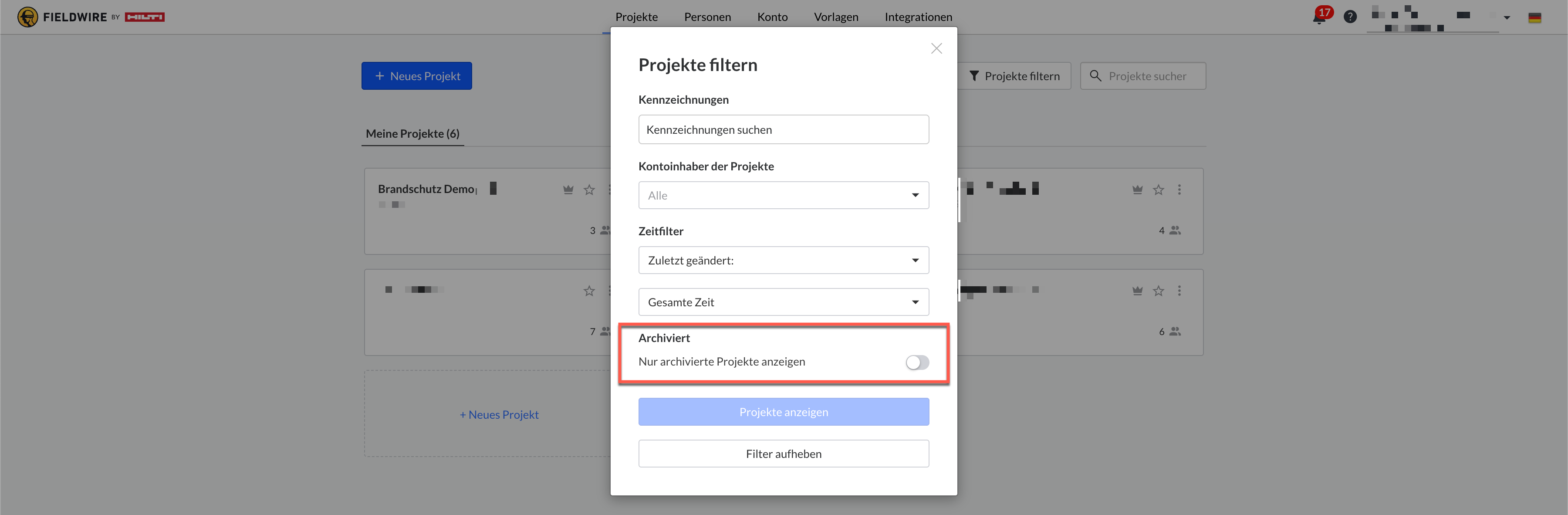Click the Kennzeichnungen suchen field
Viewport: 1568px width, 515px height.
(783, 130)
